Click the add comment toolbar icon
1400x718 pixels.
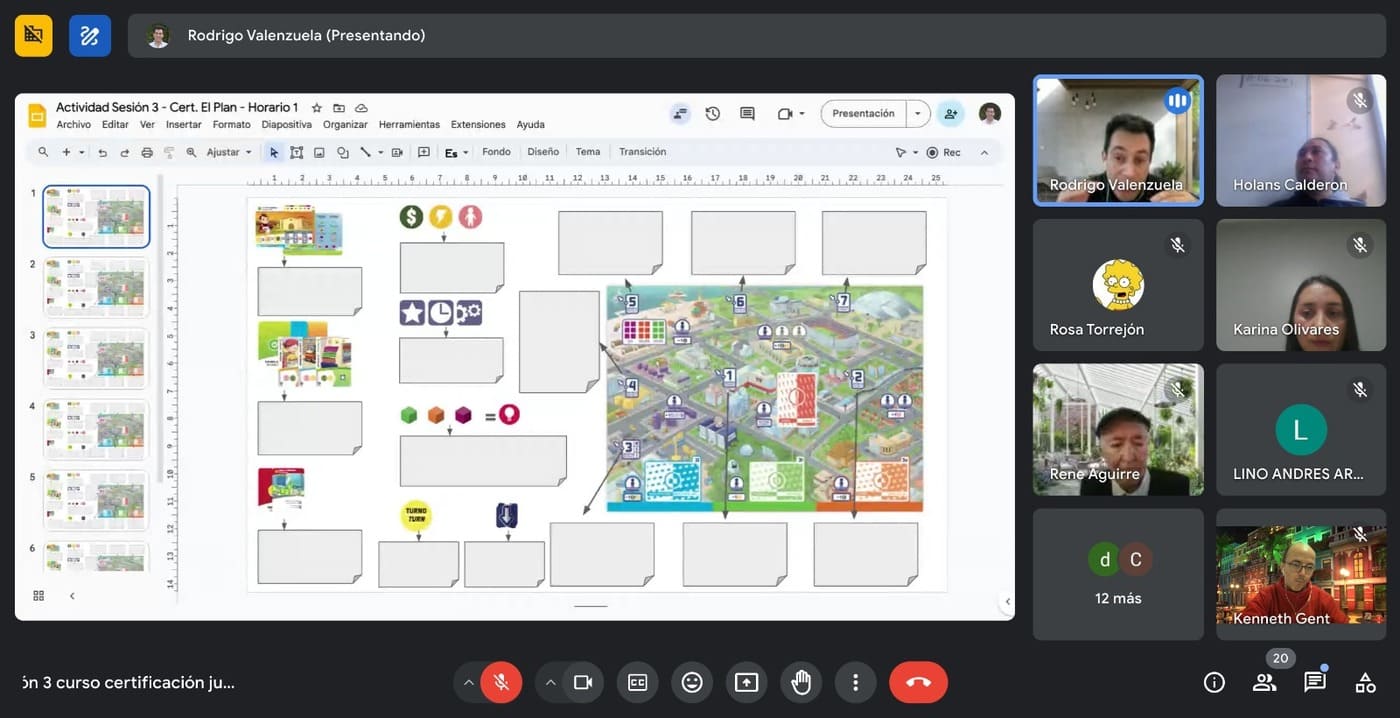click(424, 152)
